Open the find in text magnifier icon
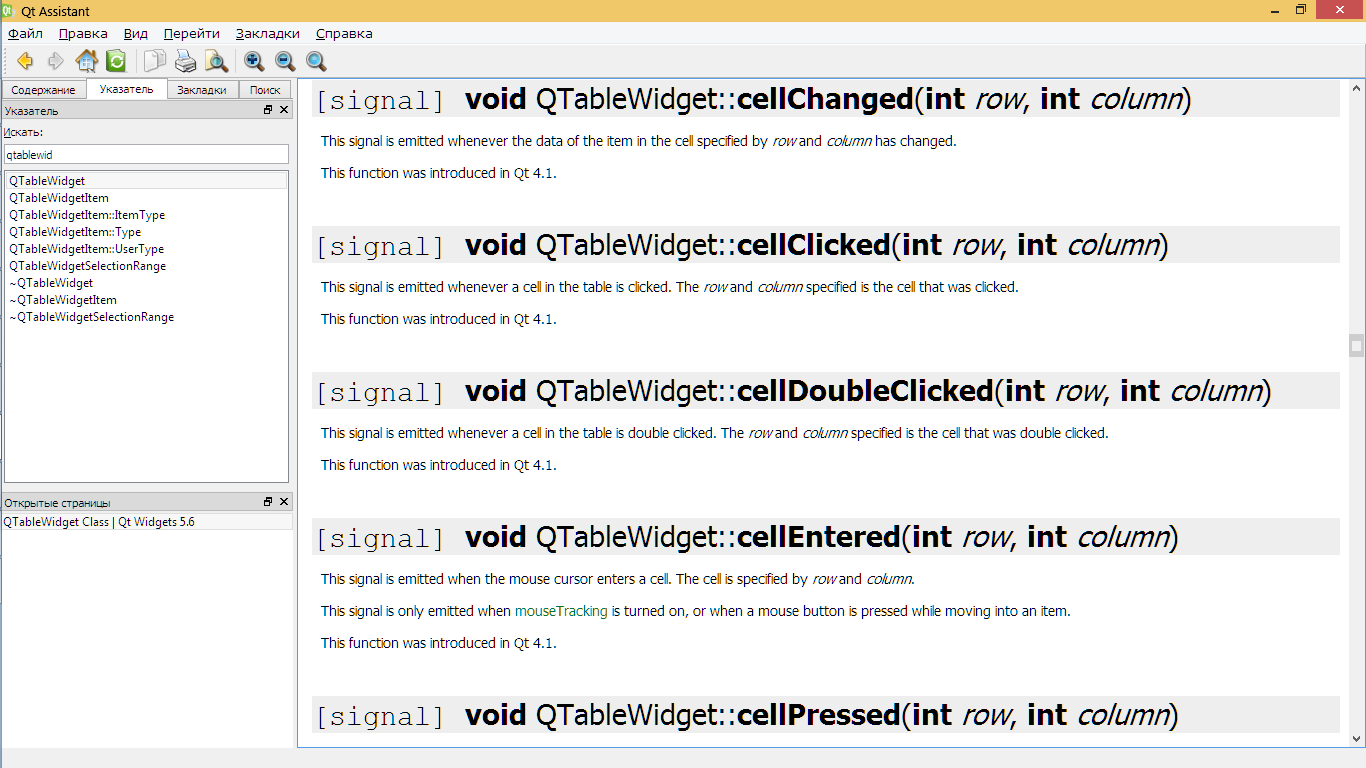Screen dimensions: 1366x768 point(216,61)
